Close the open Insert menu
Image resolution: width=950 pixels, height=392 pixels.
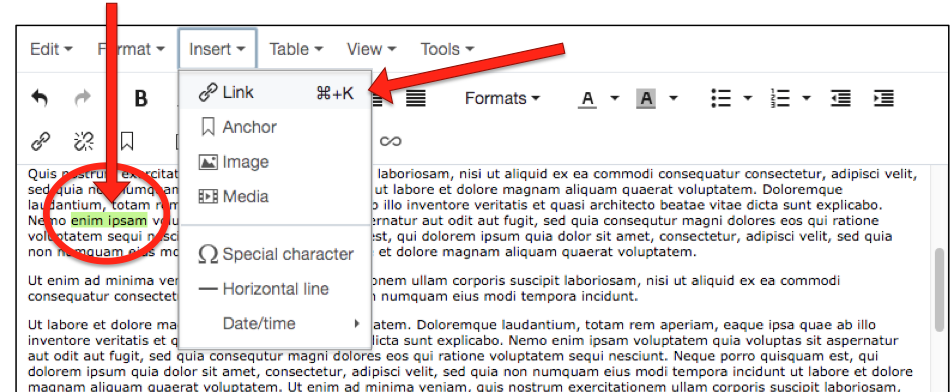(217, 49)
